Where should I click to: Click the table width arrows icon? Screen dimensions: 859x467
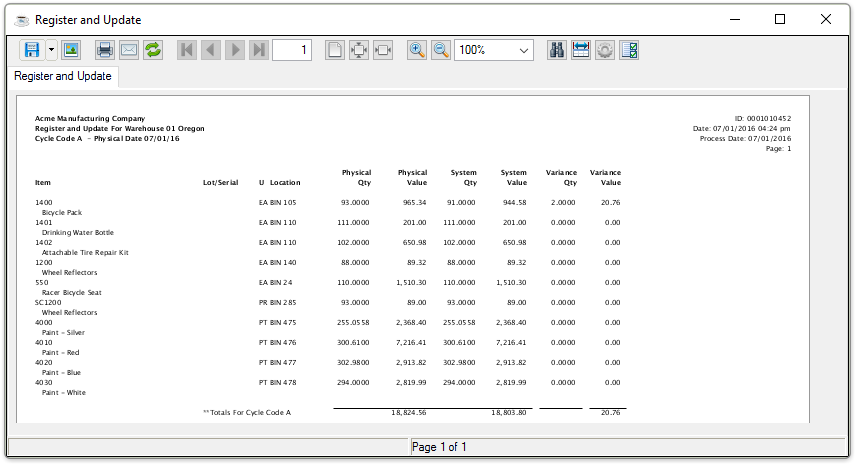(581, 50)
